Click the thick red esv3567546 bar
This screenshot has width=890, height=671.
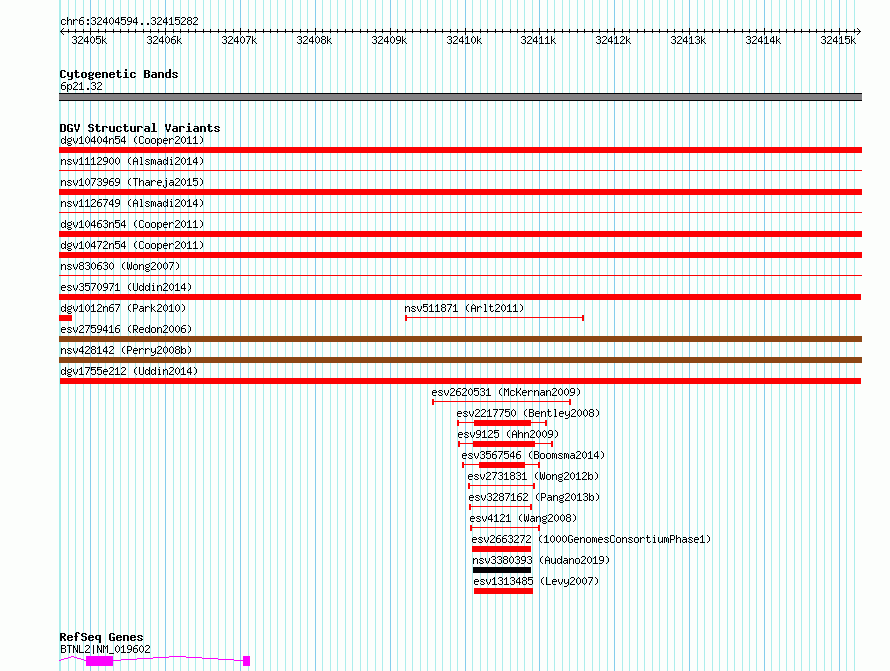pos(502,465)
